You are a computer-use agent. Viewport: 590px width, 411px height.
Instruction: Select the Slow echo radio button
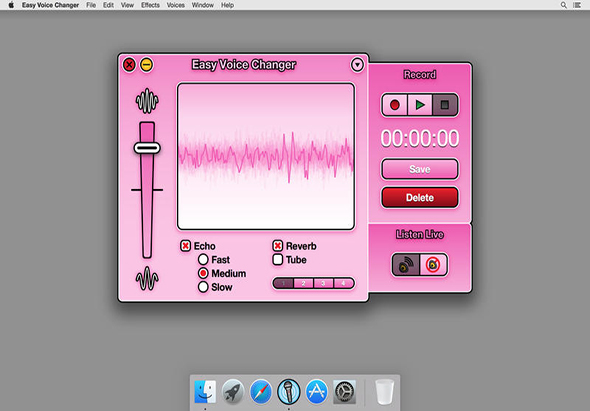point(203,287)
